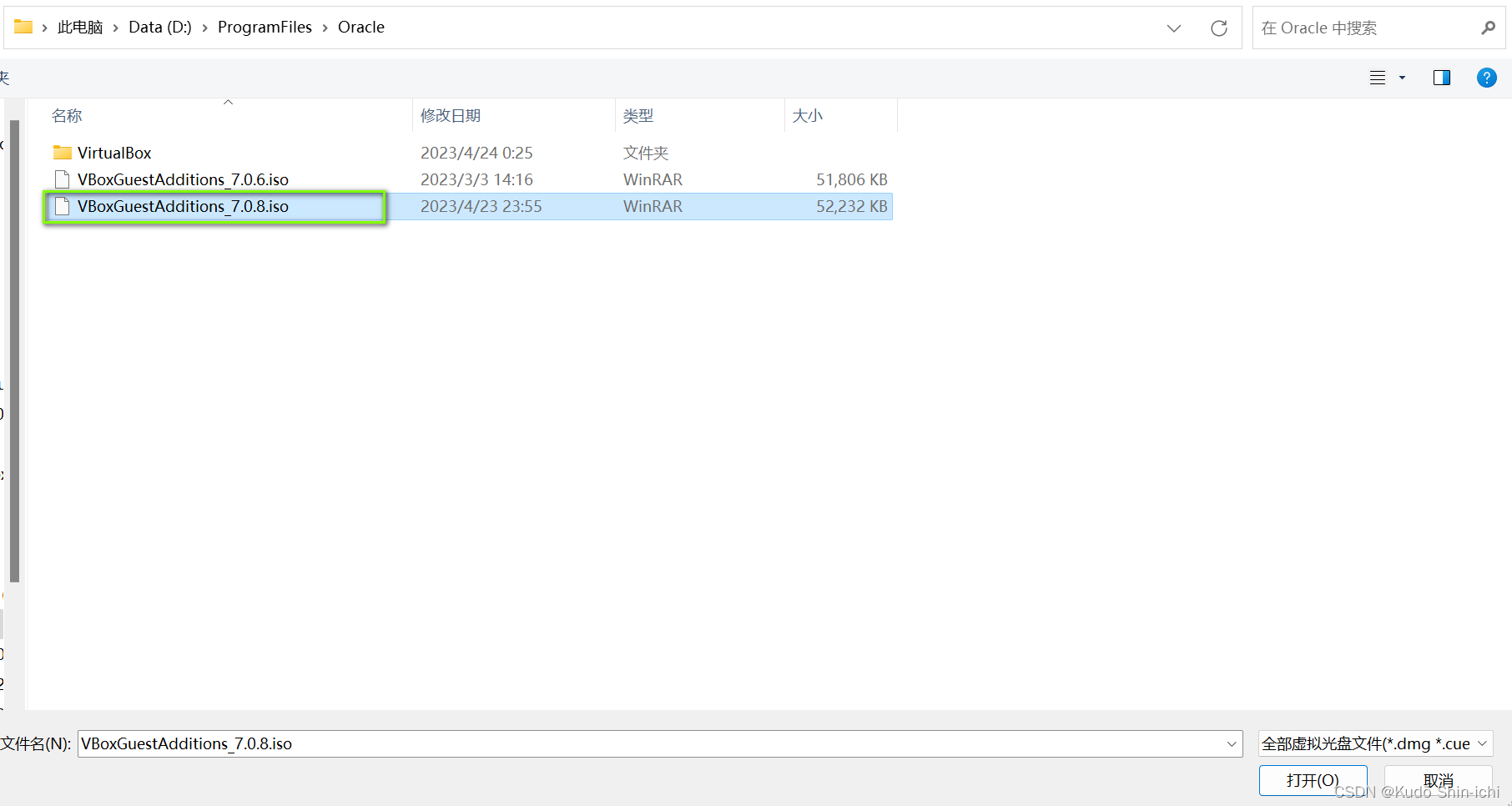The width and height of the screenshot is (1512, 806).
Task: Click Oracle in the breadcrumb path
Action: [x=361, y=28]
